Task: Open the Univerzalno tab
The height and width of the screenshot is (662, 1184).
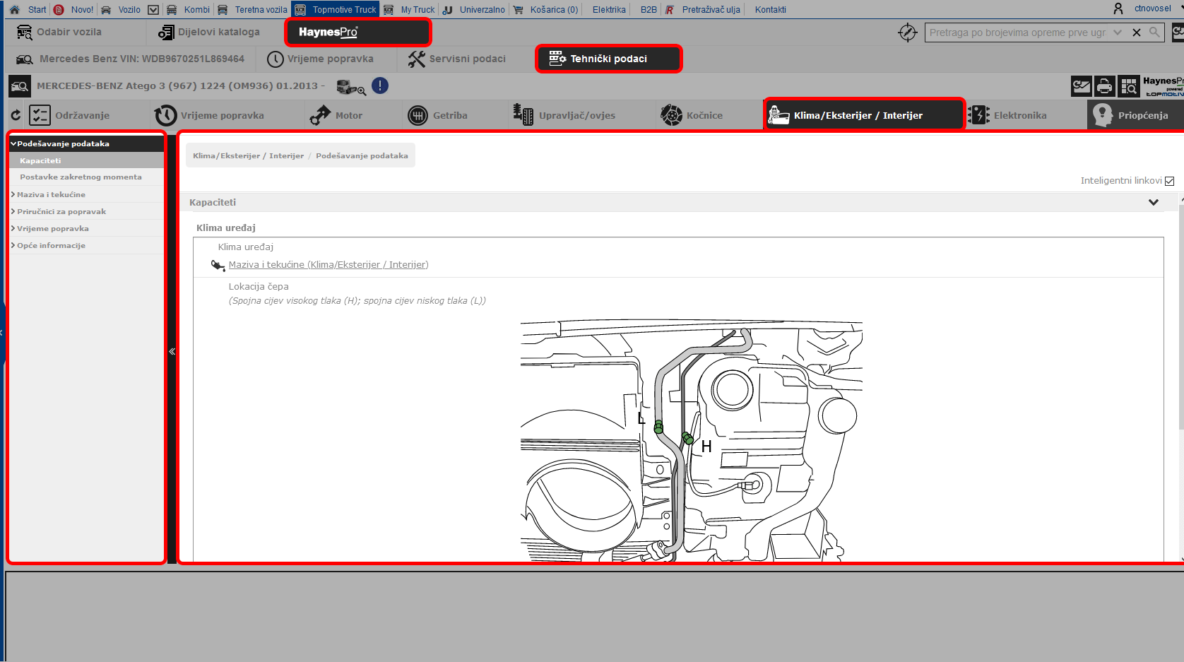Action: (473, 10)
